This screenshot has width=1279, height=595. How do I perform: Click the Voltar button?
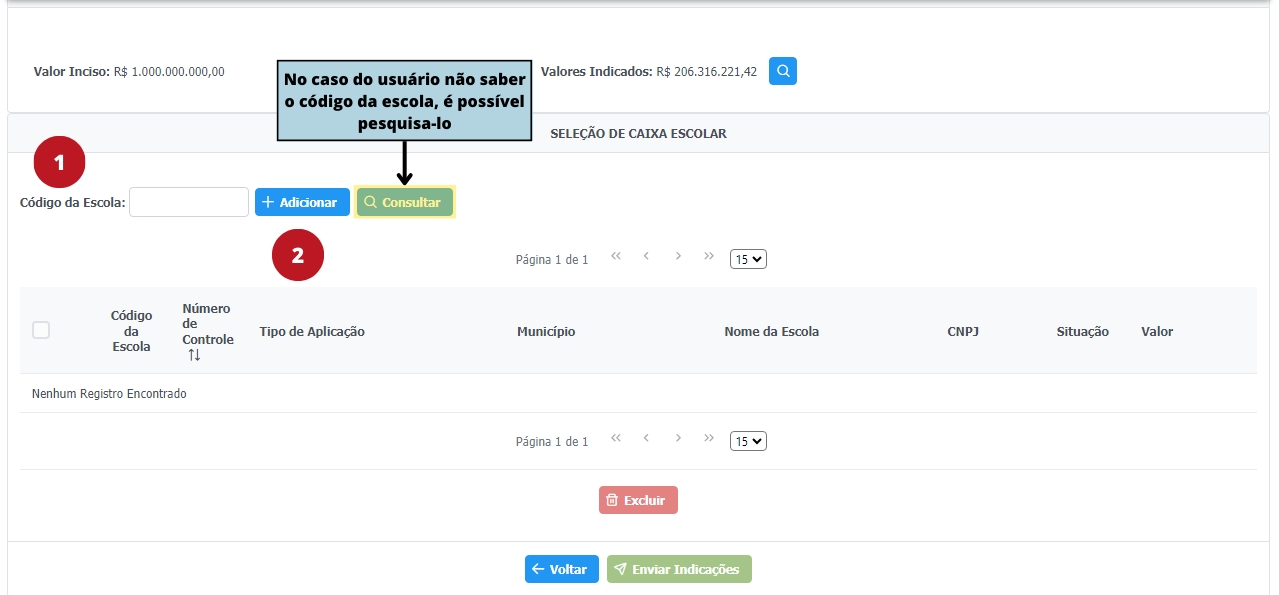[x=561, y=569]
